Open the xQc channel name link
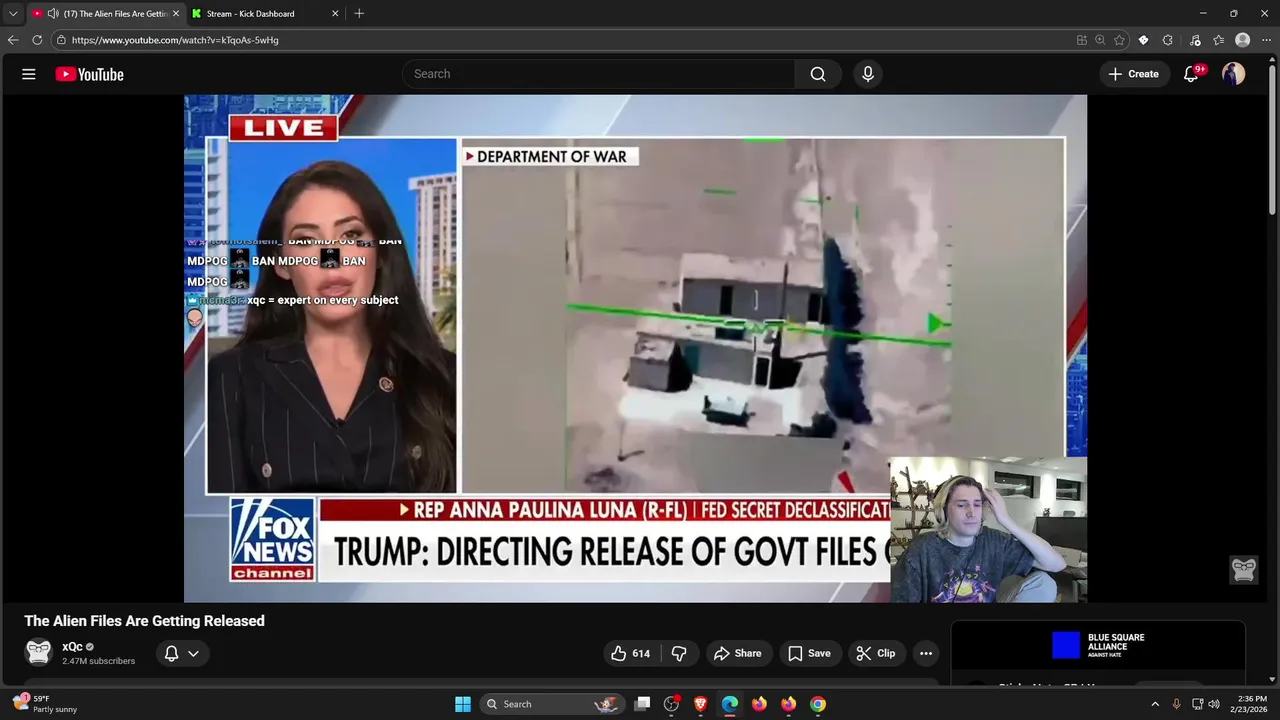1280x720 pixels. pos(72,646)
